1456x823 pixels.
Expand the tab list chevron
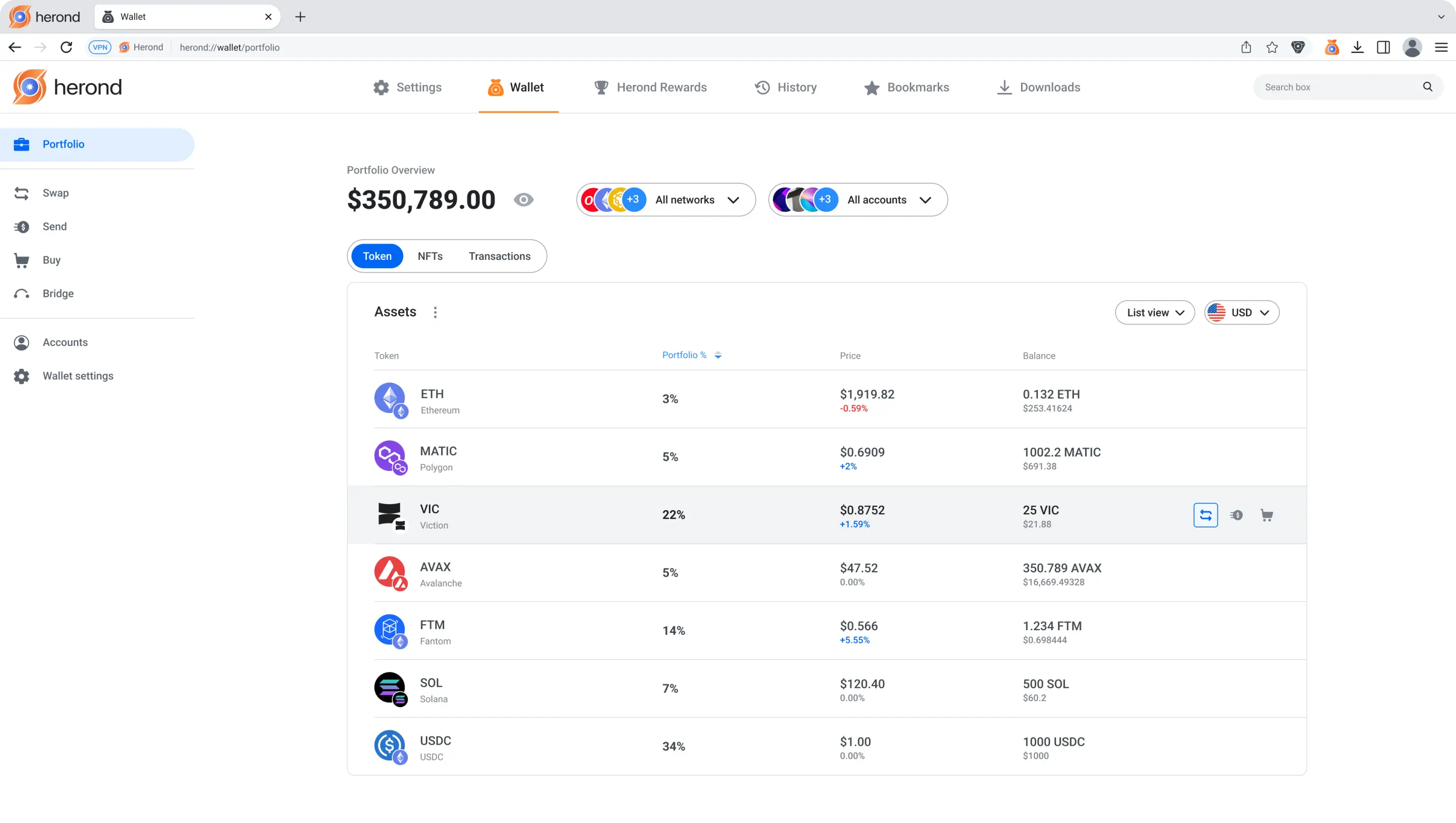tap(1441, 17)
